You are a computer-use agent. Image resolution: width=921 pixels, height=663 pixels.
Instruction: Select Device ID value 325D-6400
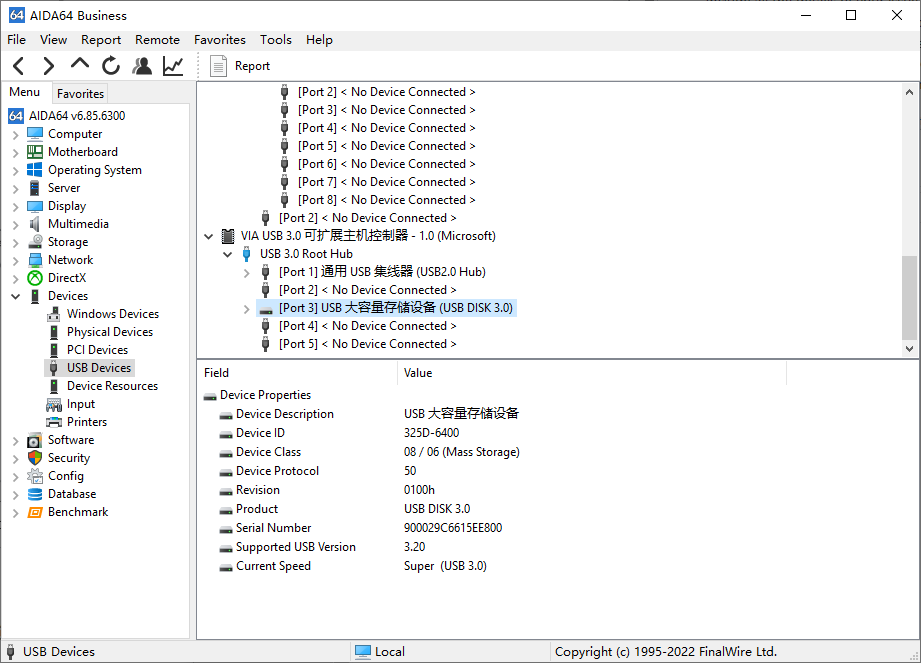(x=432, y=433)
